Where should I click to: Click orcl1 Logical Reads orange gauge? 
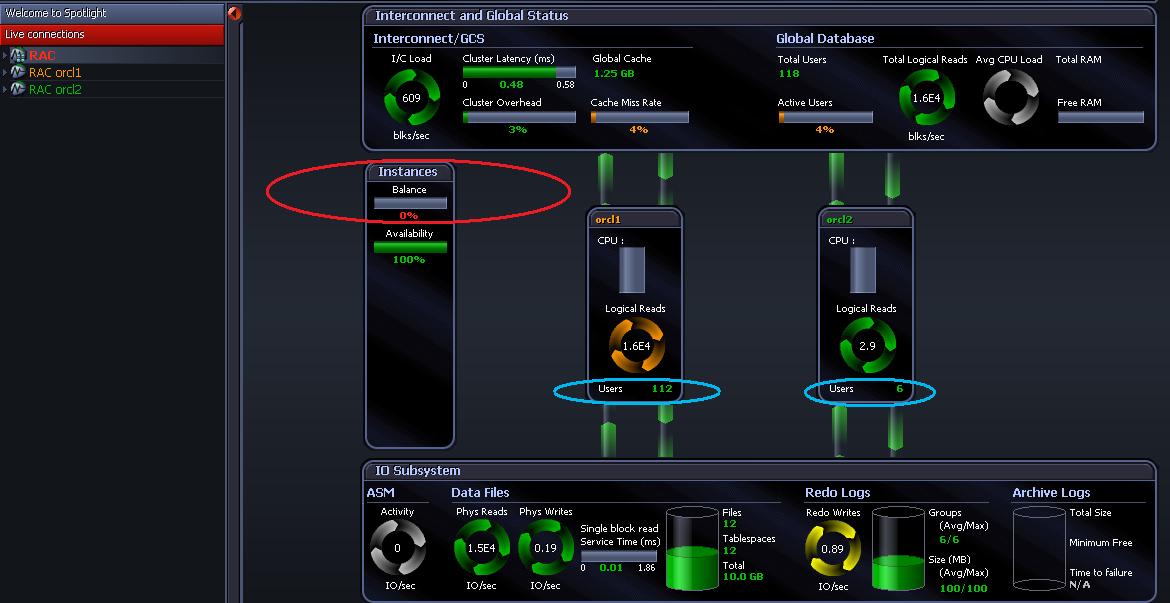tap(636, 346)
